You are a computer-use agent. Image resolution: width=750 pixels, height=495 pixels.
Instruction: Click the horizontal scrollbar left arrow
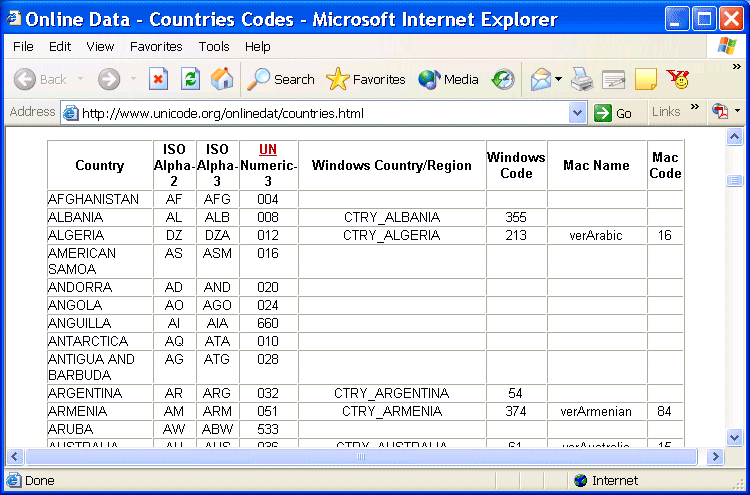click(14, 456)
